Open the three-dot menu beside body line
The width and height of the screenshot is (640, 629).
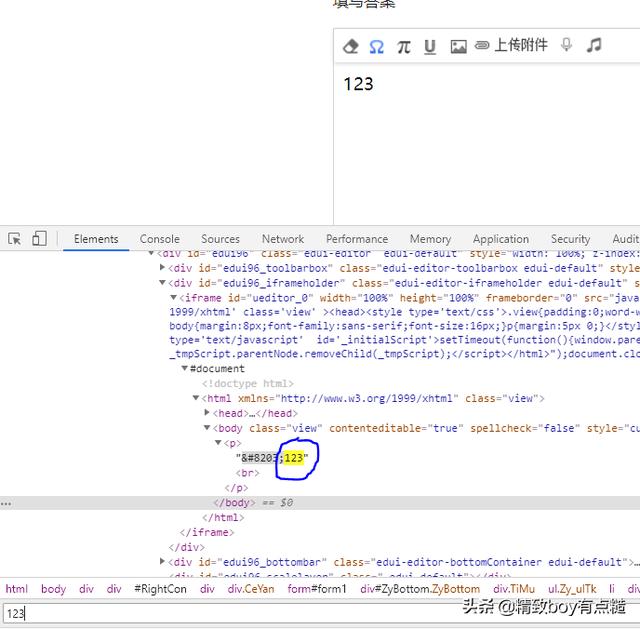click(x=6, y=503)
